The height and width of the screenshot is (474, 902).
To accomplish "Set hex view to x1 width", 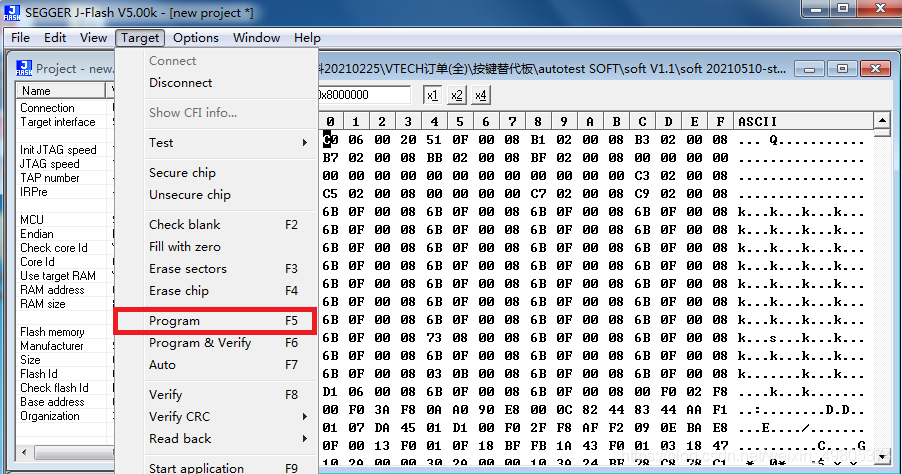I will (x=432, y=95).
